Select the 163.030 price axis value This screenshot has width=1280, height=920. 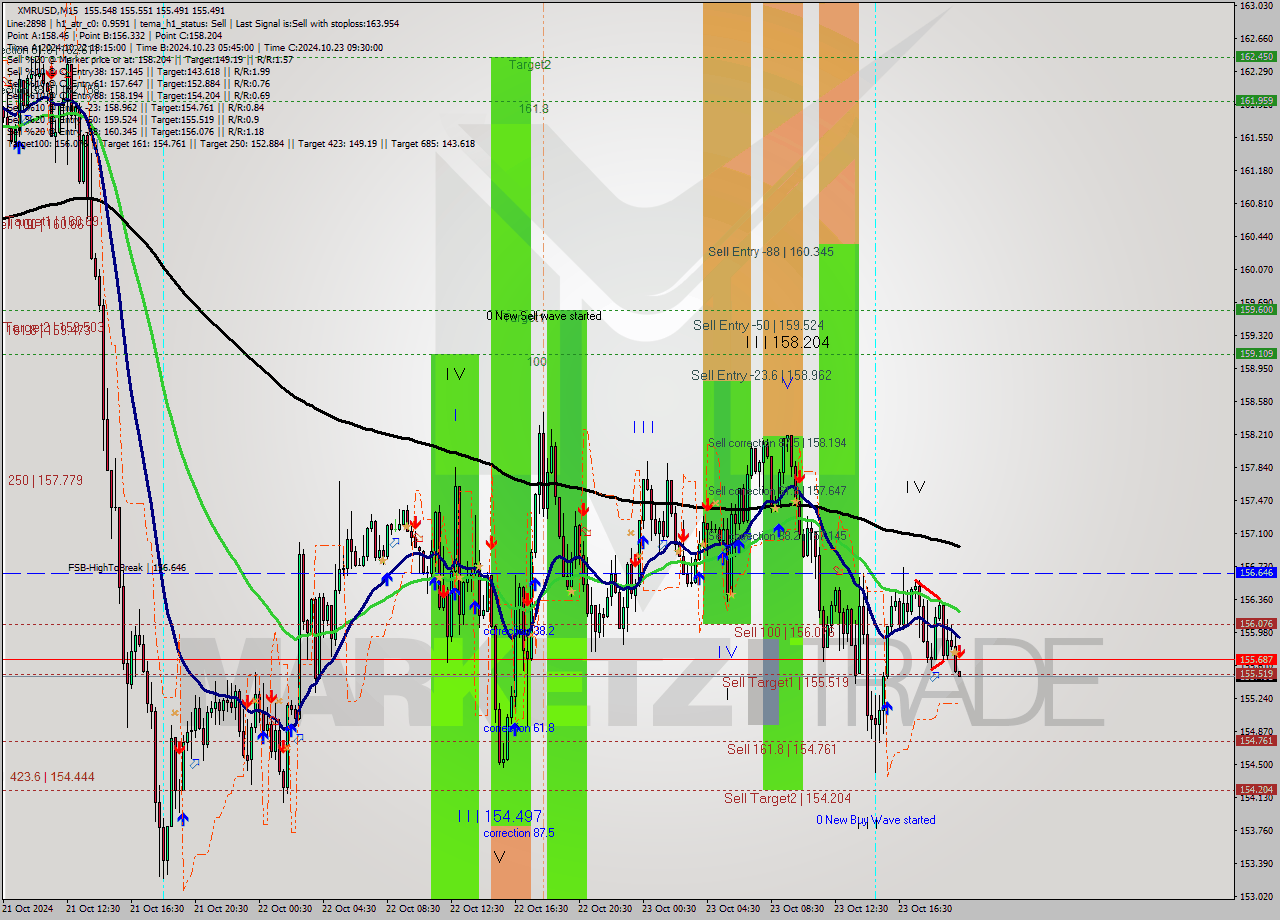1255,6
